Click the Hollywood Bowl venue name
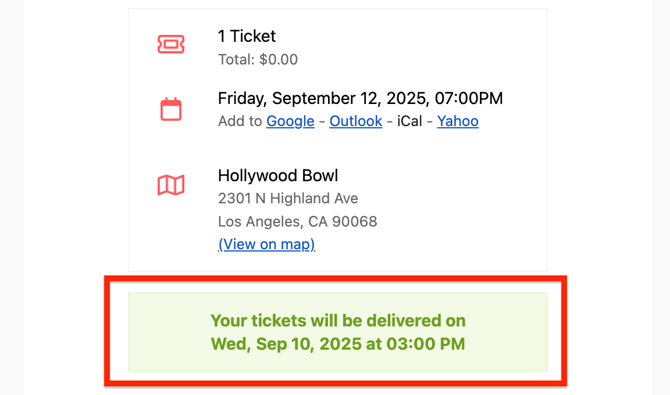The image size is (670, 395). 278,176
